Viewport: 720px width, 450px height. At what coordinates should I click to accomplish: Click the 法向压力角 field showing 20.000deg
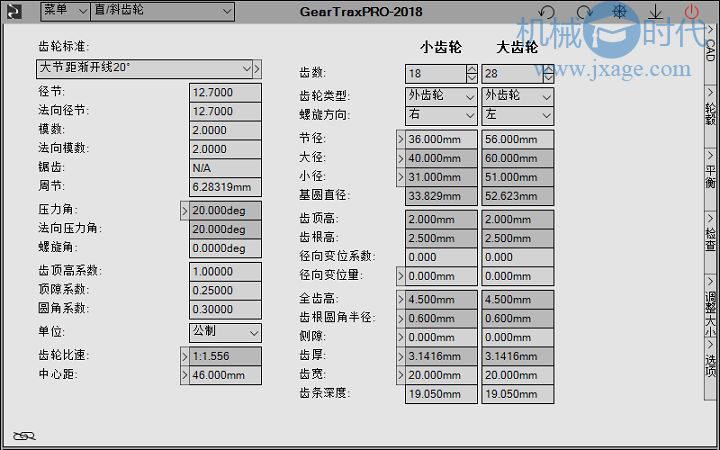(225, 230)
